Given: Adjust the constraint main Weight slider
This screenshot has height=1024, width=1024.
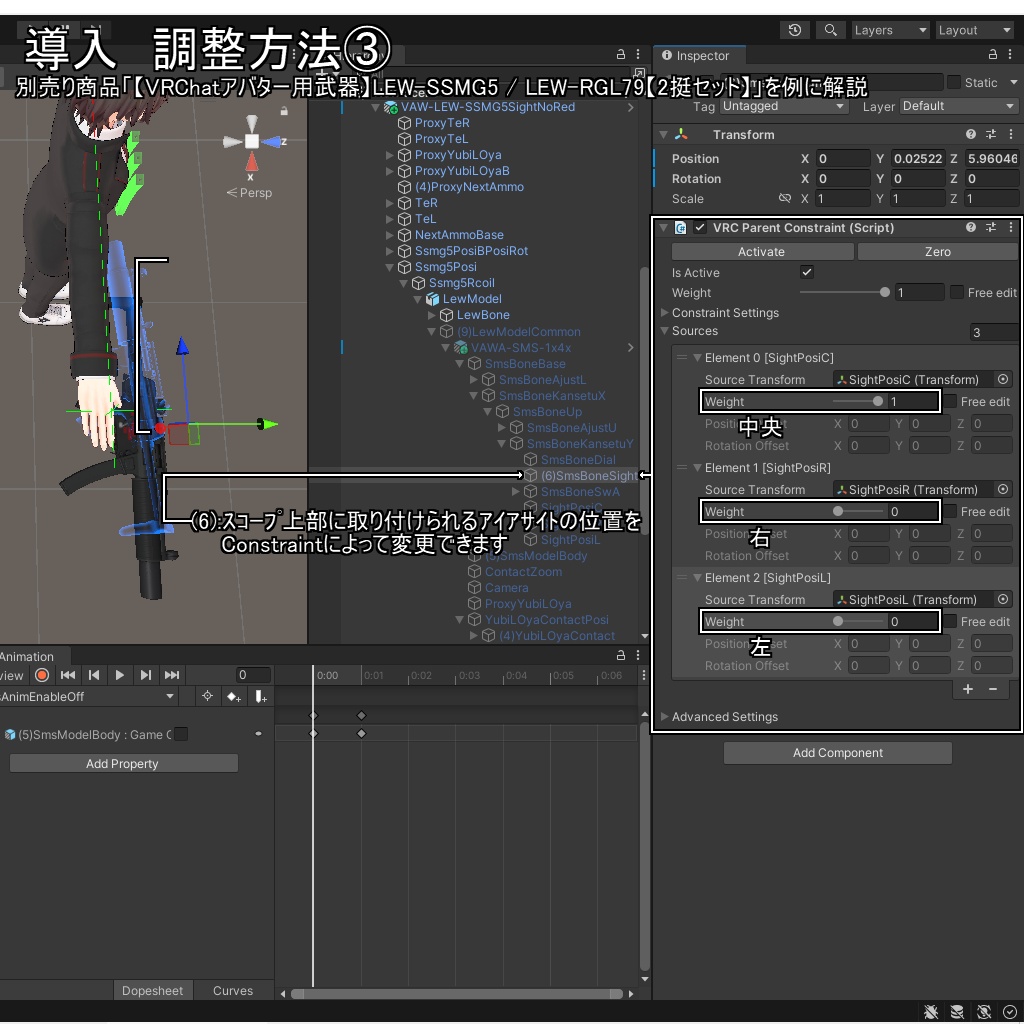Looking at the screenshot, I should (x=844, y=293).
